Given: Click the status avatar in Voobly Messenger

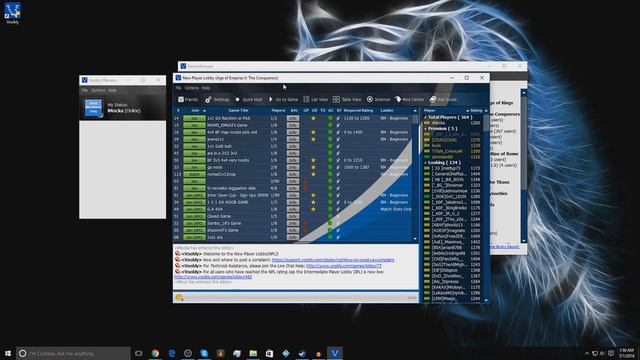Looking at the screenshot, I should click(93, 108).
